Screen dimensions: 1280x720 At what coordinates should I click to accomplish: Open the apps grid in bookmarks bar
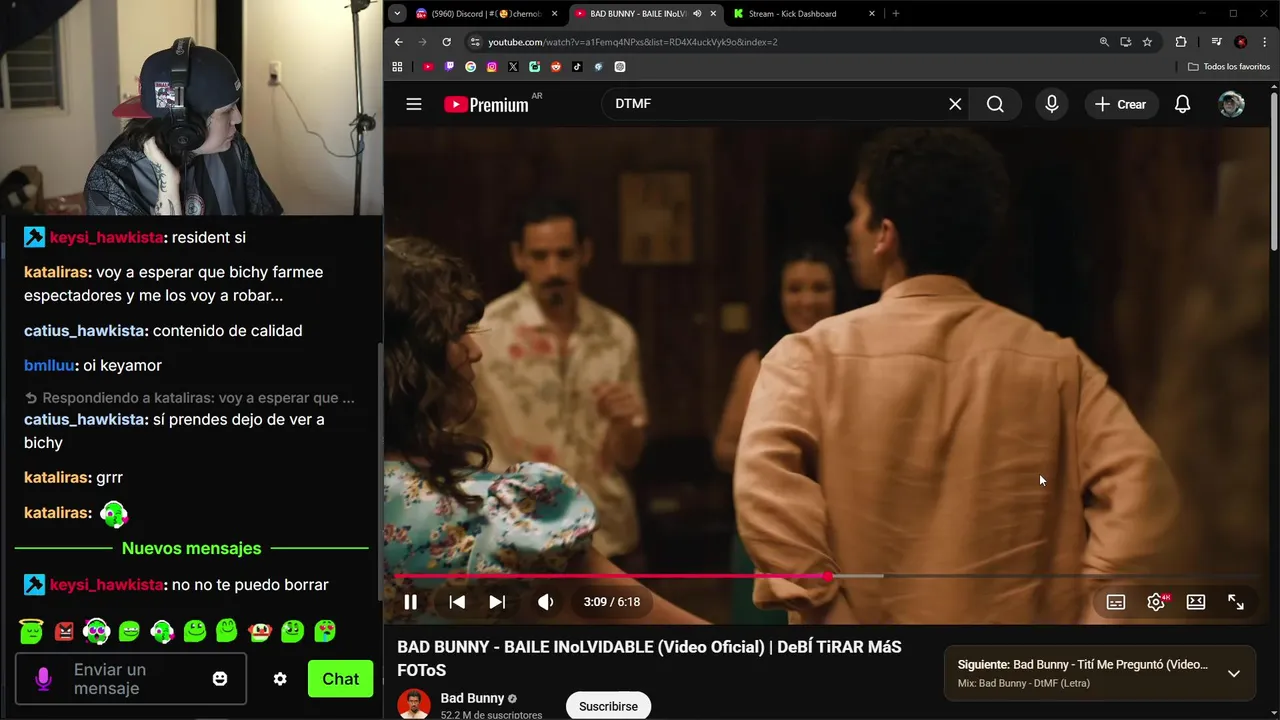397,67
